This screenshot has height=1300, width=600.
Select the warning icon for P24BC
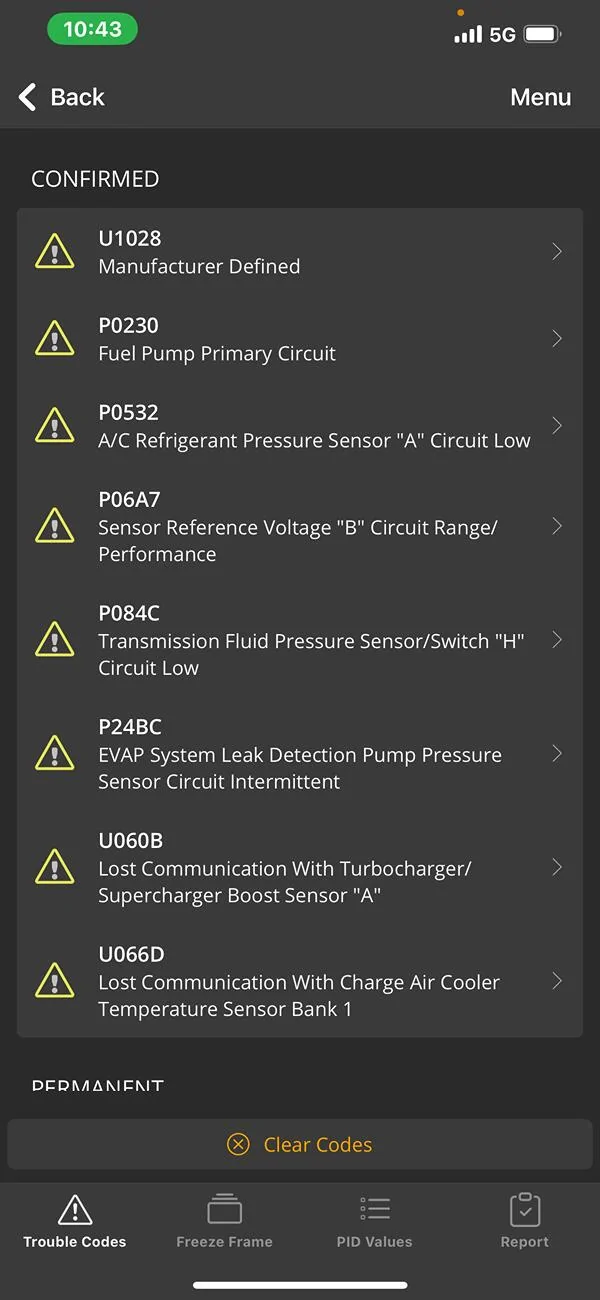point(55,754)
